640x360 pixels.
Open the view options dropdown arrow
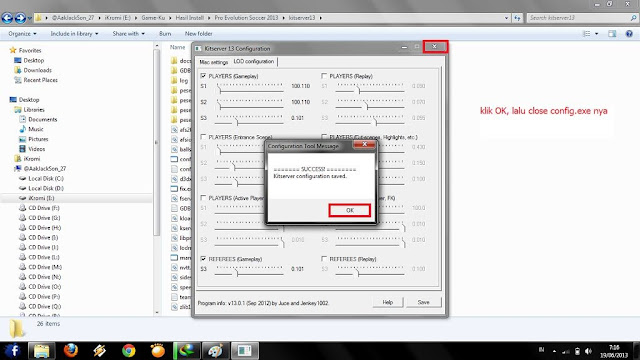596,34
